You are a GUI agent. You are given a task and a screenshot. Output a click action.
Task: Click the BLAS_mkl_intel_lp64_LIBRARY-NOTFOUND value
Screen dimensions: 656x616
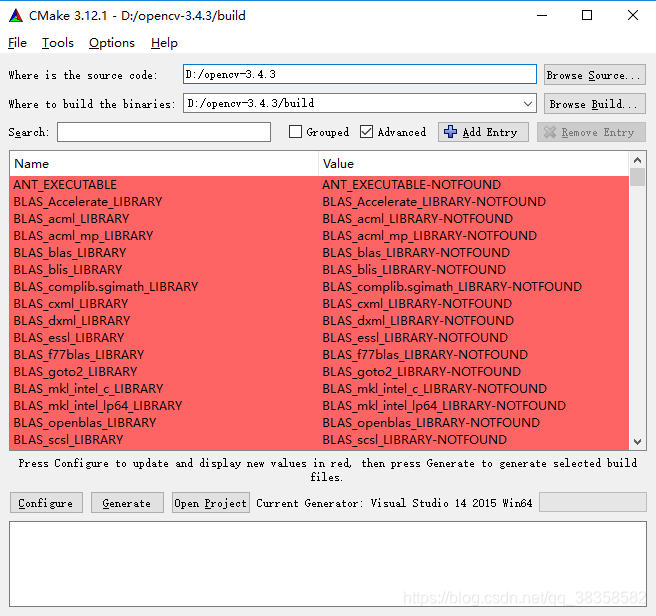(444, 406)
